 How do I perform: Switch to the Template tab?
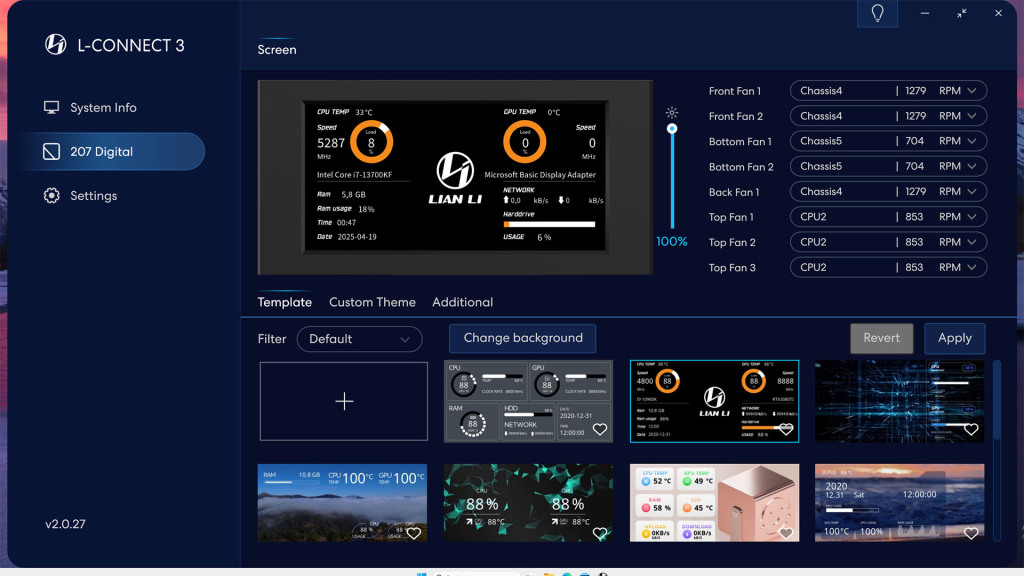pos(285,302)
